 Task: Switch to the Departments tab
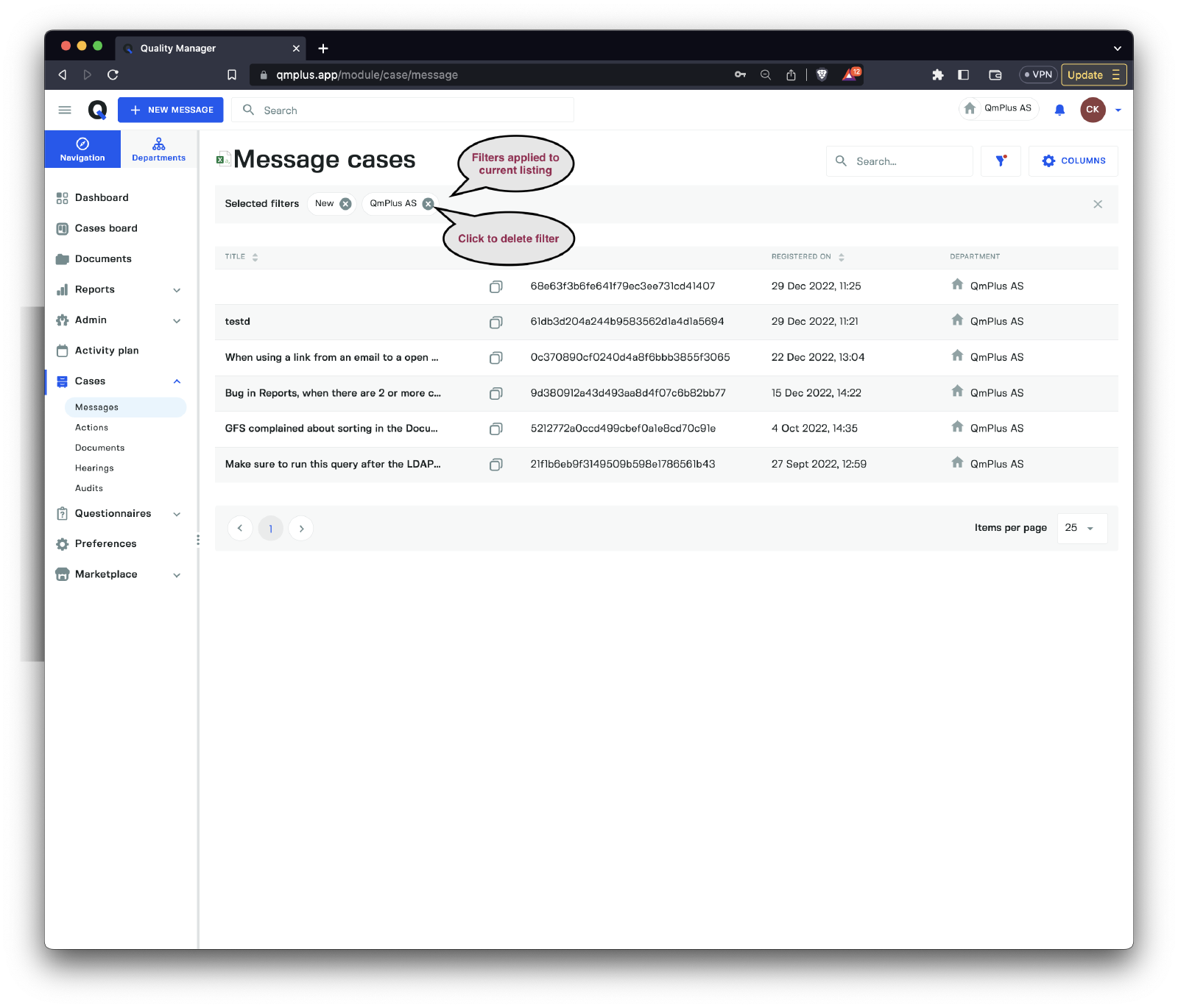coord(159,149)
